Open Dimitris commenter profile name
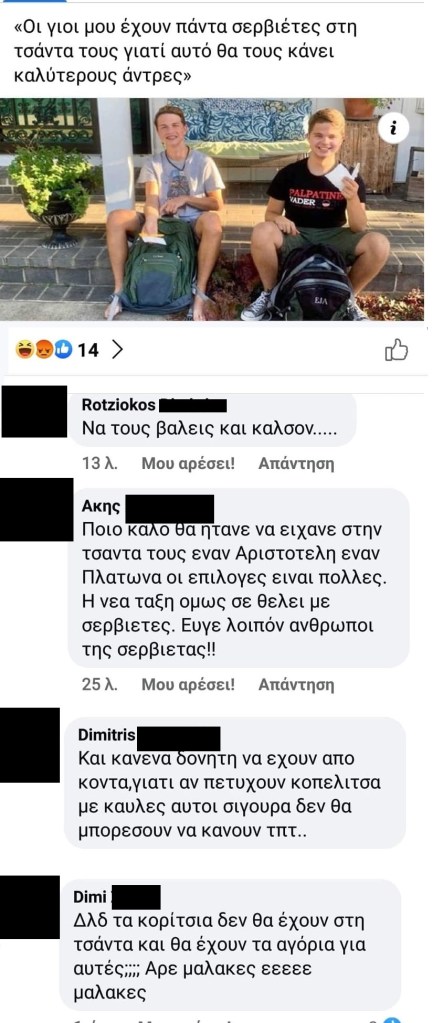The width and height of the screenshot is (443, 1023). tap(107, 735)
